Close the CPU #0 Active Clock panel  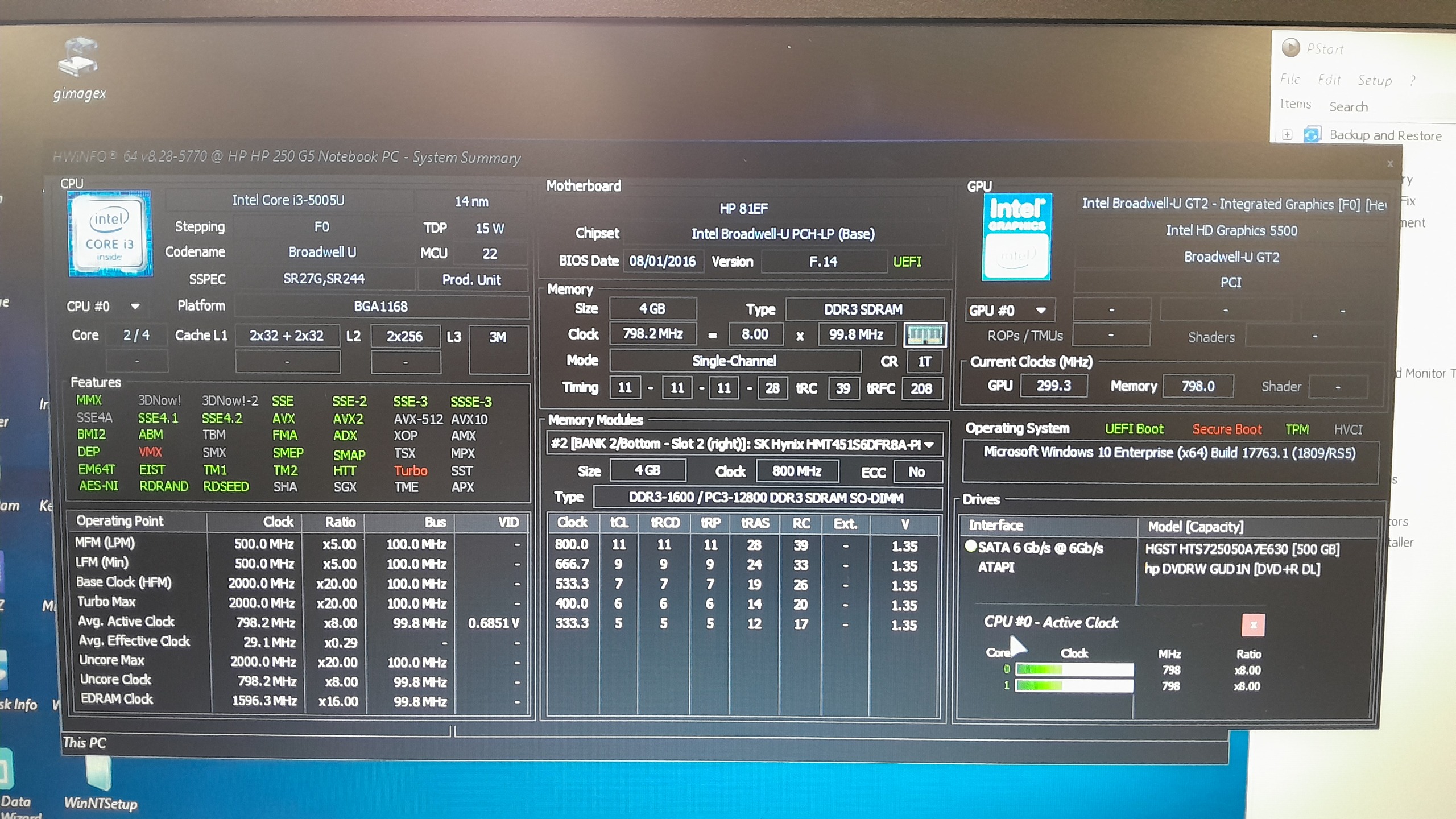[x=1253, y=625]
